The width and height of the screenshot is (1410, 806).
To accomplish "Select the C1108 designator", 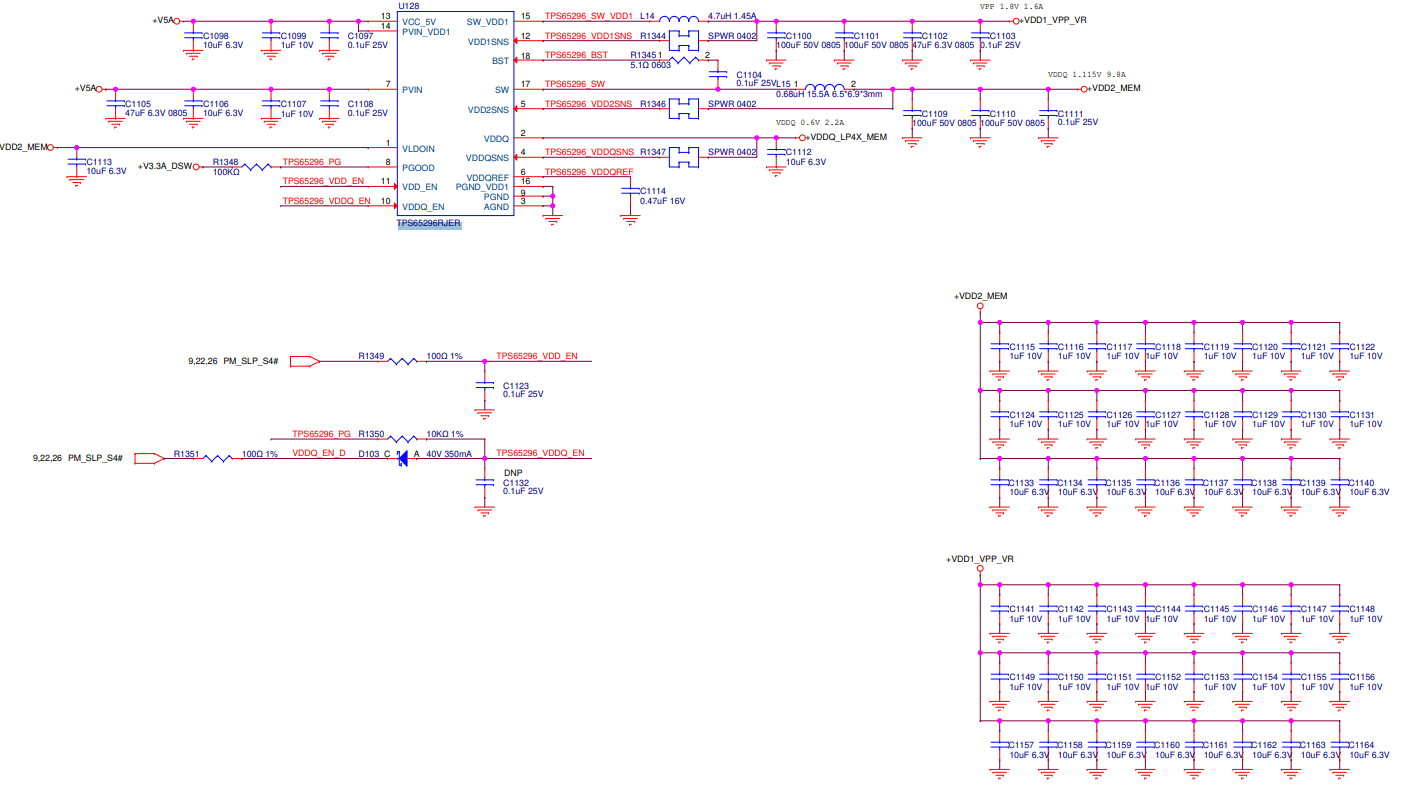I will 361,104.
